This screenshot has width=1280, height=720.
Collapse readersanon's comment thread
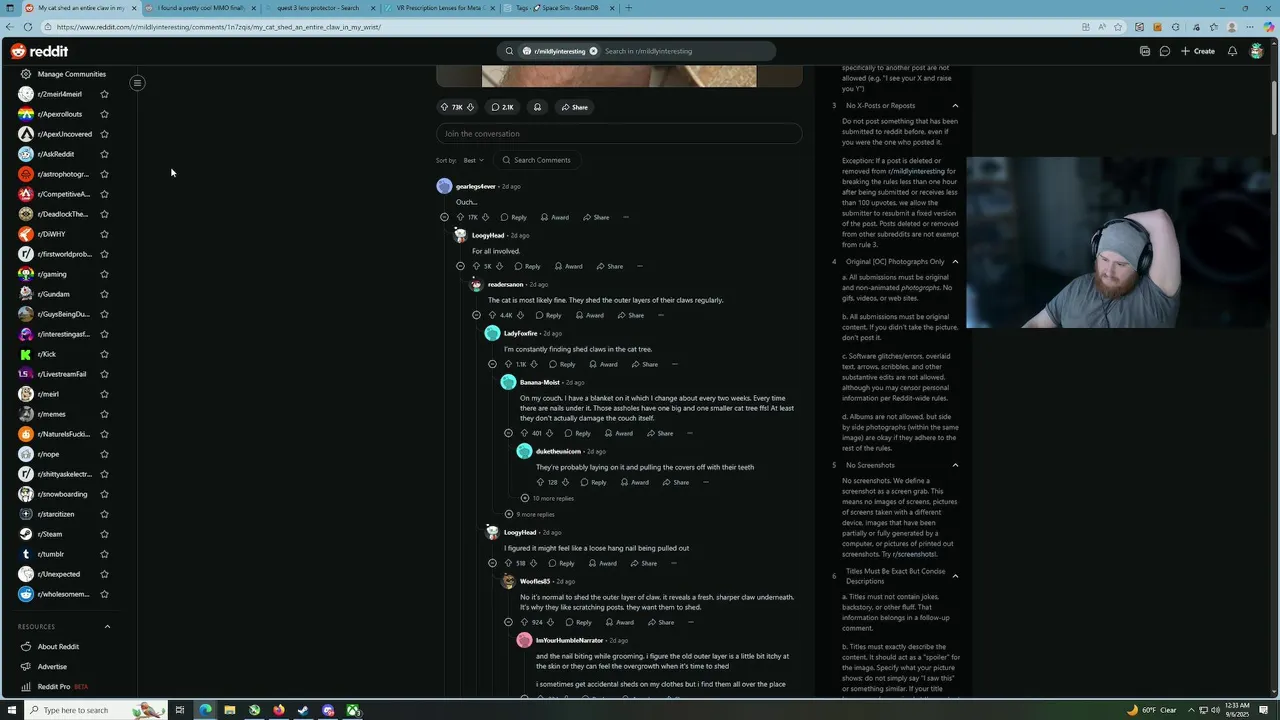476,315
